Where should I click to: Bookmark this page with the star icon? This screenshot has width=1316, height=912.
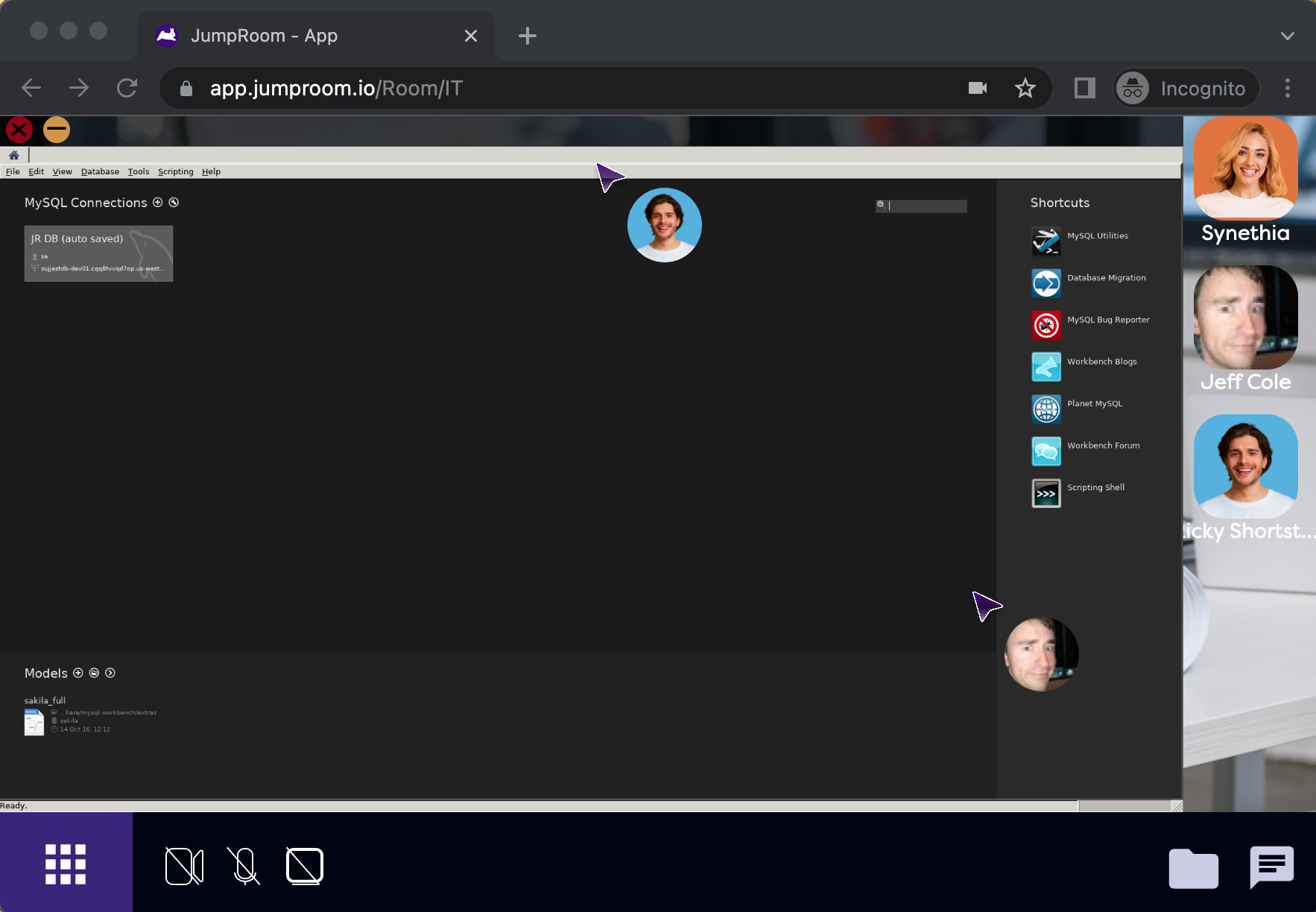pos(1025,88)
